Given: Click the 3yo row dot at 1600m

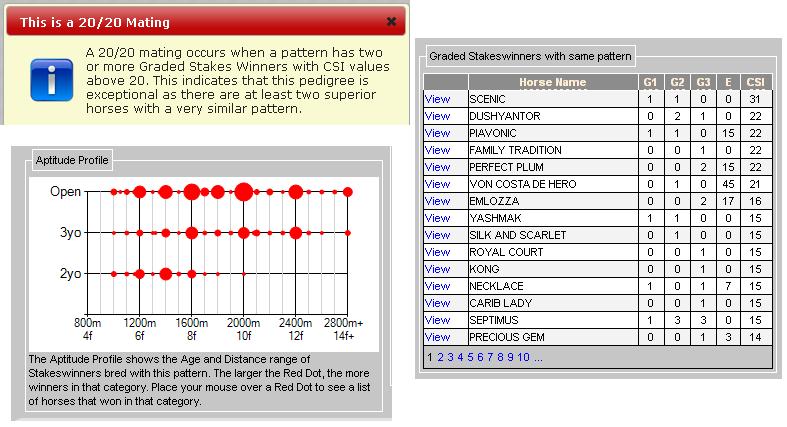Looking at the screenshot, I should point(192,233).
